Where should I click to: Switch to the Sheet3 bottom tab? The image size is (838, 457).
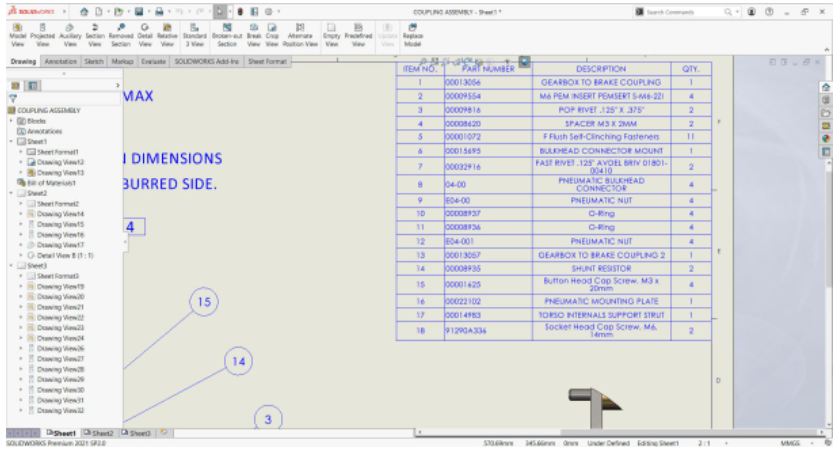click(136, 433)
